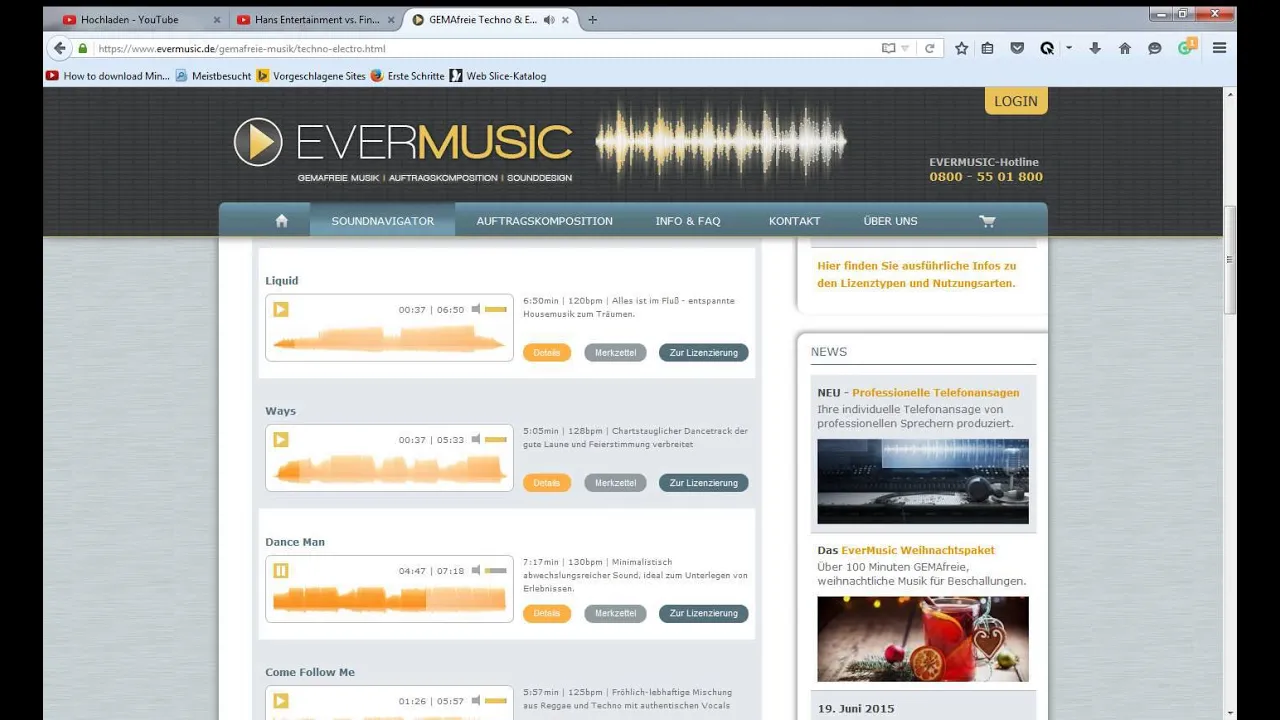This screenshot has width=1280, height=720.
Task: Open Meistbesucht bookmark folder
Action: click(x=213, y=76)
